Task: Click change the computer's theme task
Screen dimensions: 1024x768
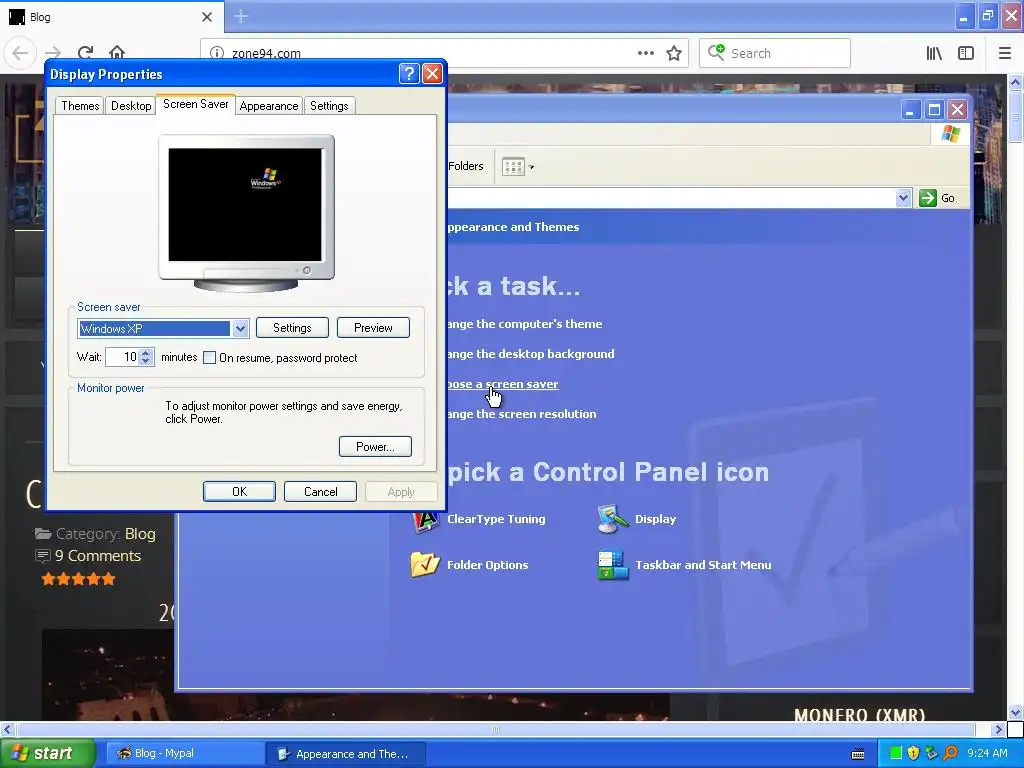Action: pos(525,324)
